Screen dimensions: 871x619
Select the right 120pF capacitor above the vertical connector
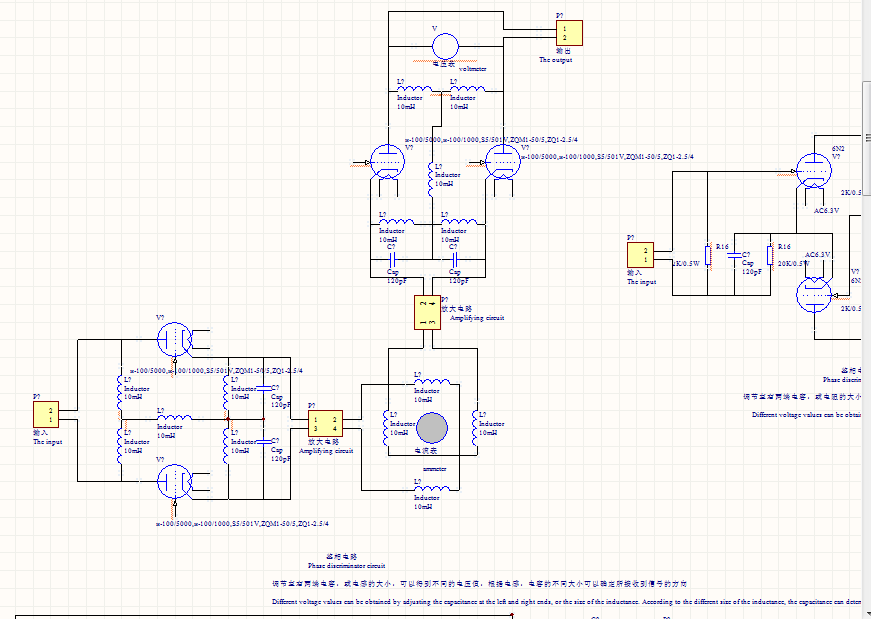click(454, 259)
